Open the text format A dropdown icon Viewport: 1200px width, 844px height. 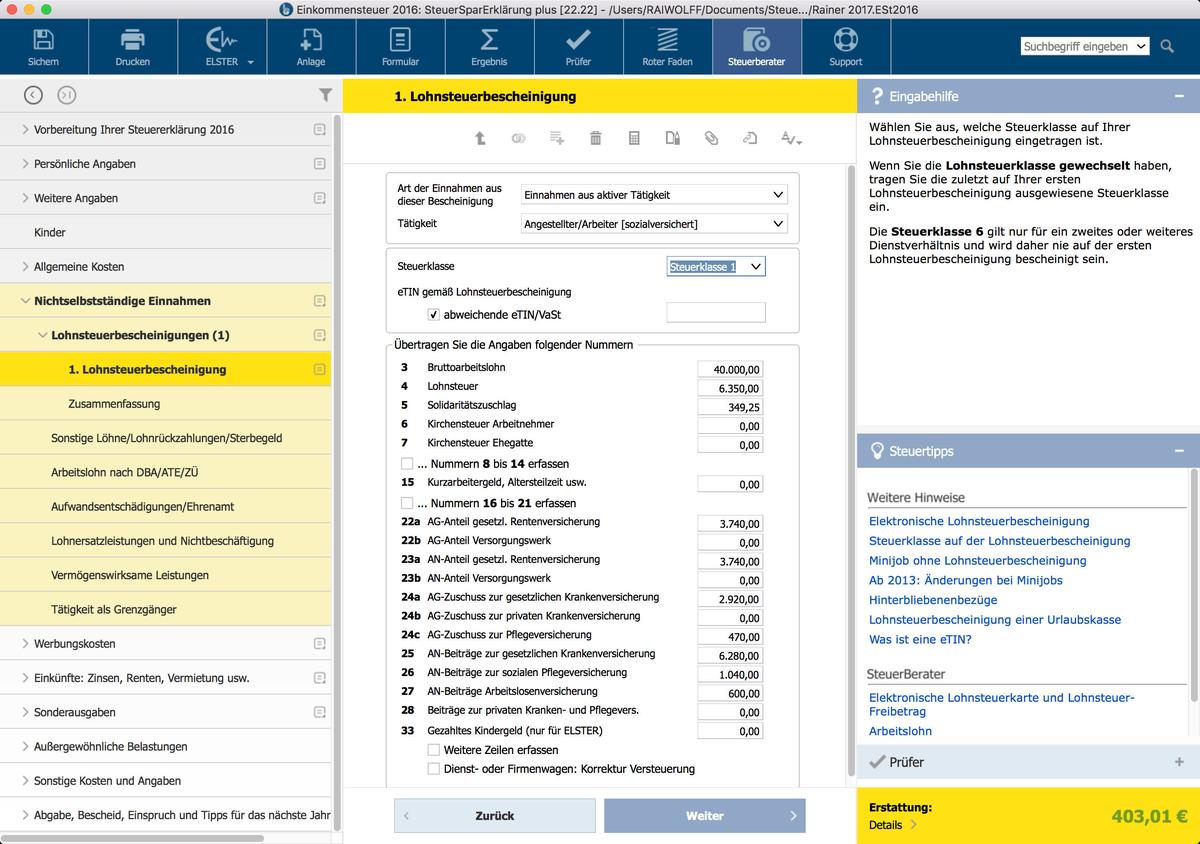(x=791, y=139)
